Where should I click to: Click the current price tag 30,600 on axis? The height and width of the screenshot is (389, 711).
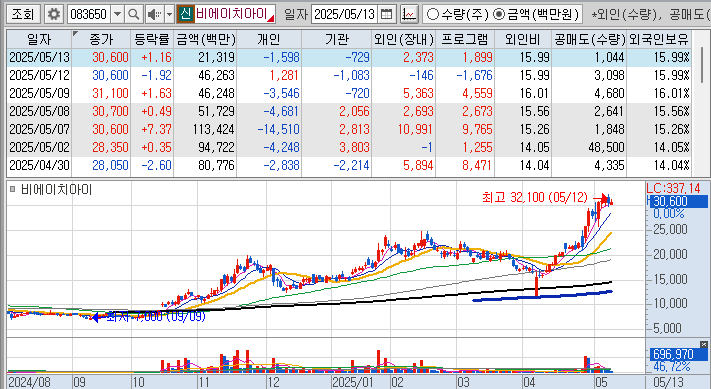[x=678, y=201]
